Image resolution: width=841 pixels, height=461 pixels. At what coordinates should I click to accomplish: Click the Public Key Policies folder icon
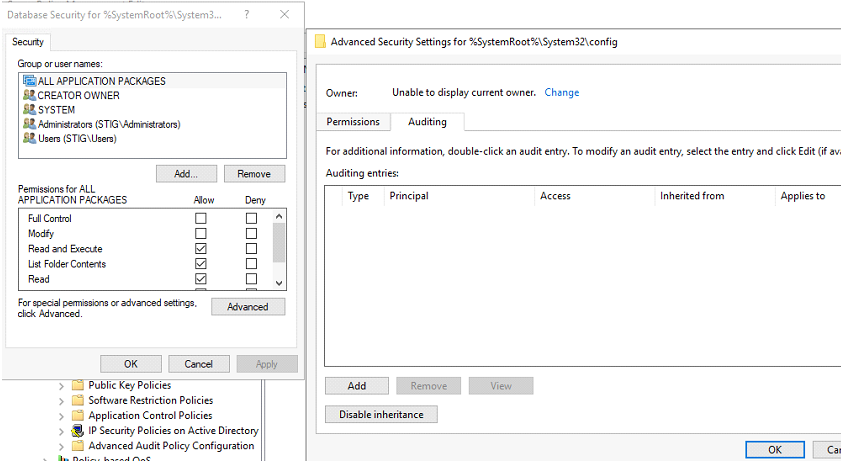tap(78, 385)
